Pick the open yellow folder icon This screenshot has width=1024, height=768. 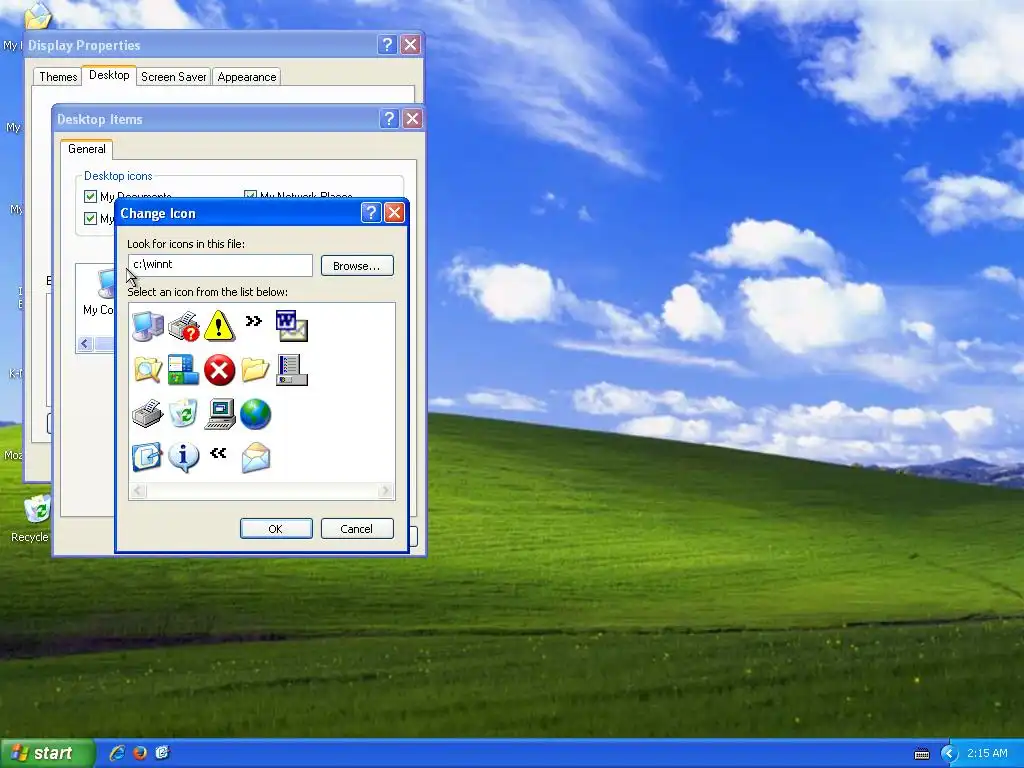click(x=255, y=370)
